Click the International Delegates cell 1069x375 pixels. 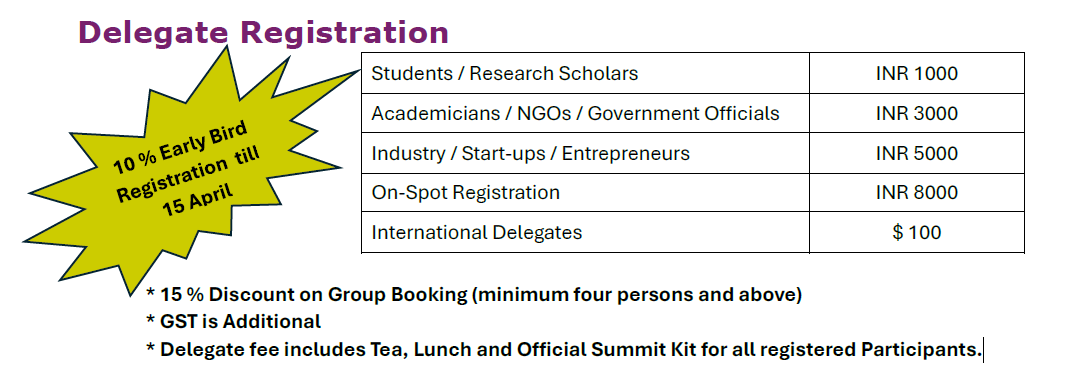[x=585, y=232]
